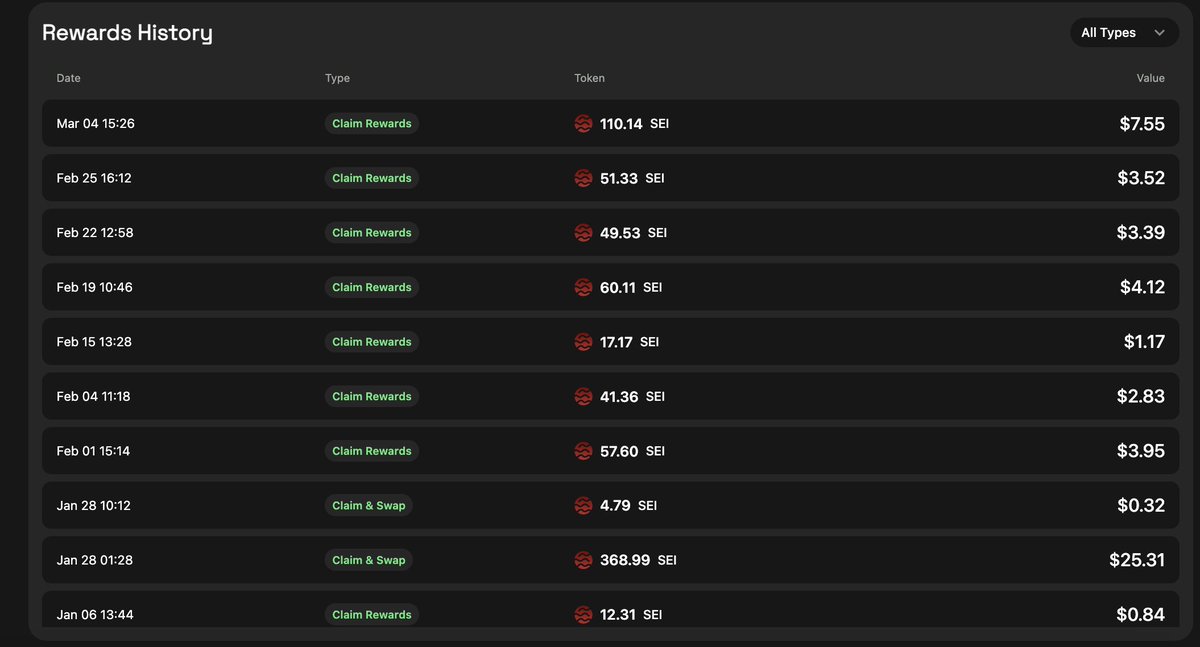Viewport: 1200px width, 647px height.
Task: Click the Value column header
Action: (1150, 78)
